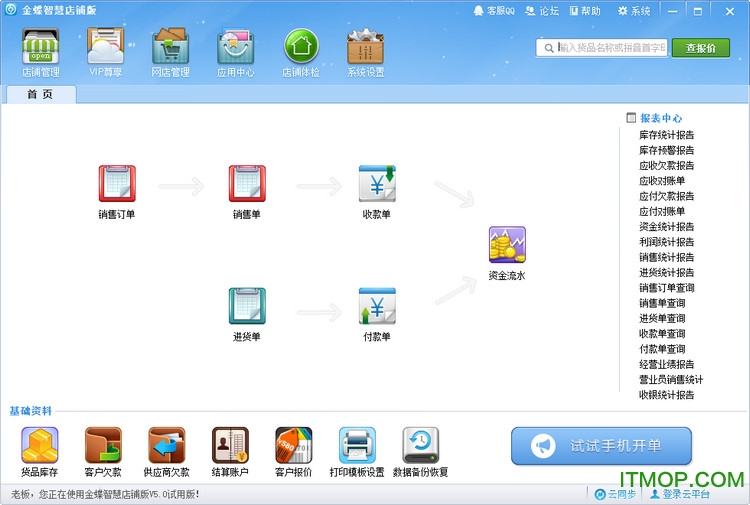Open 利润统计报告 report link
This screenshot has width=750, height=505.
[x=666, y=242]
